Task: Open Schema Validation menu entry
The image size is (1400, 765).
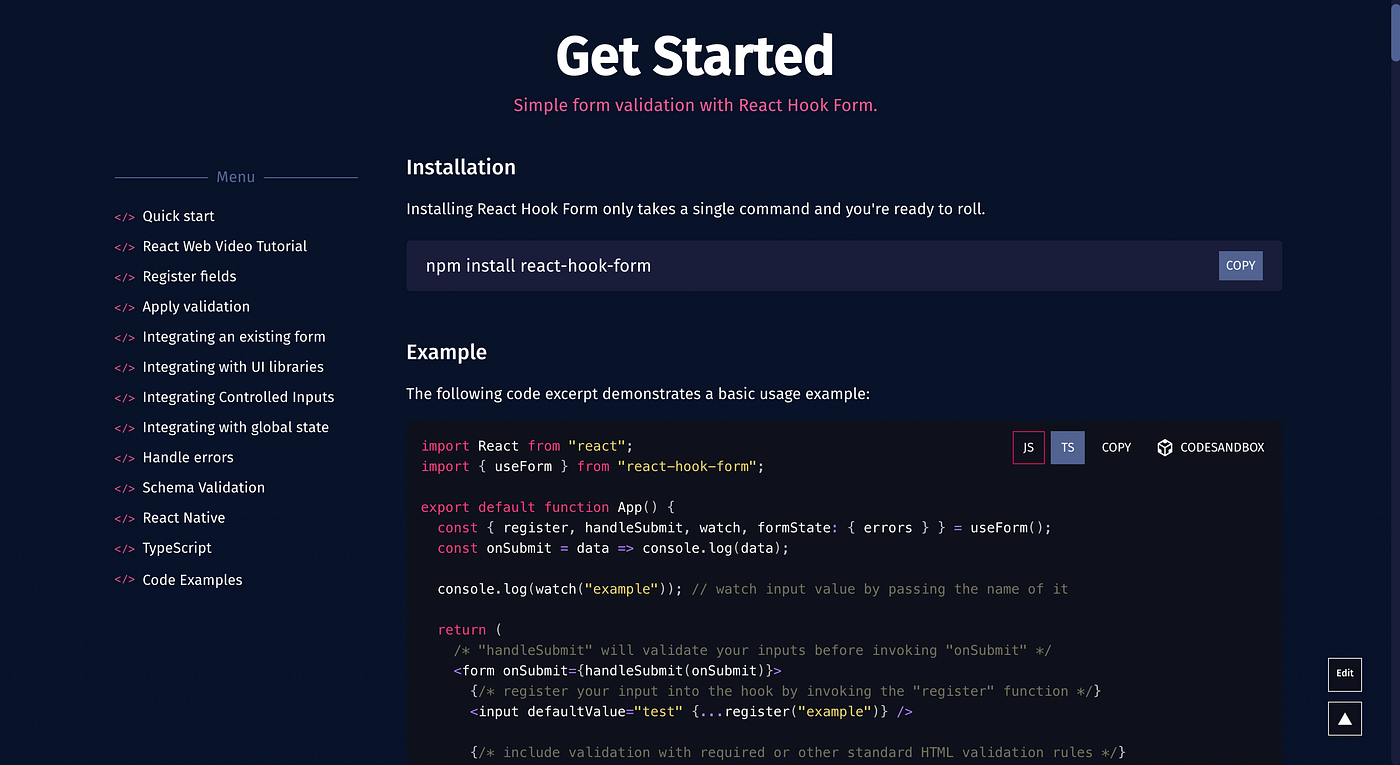Action: click(x=203, y=487)
